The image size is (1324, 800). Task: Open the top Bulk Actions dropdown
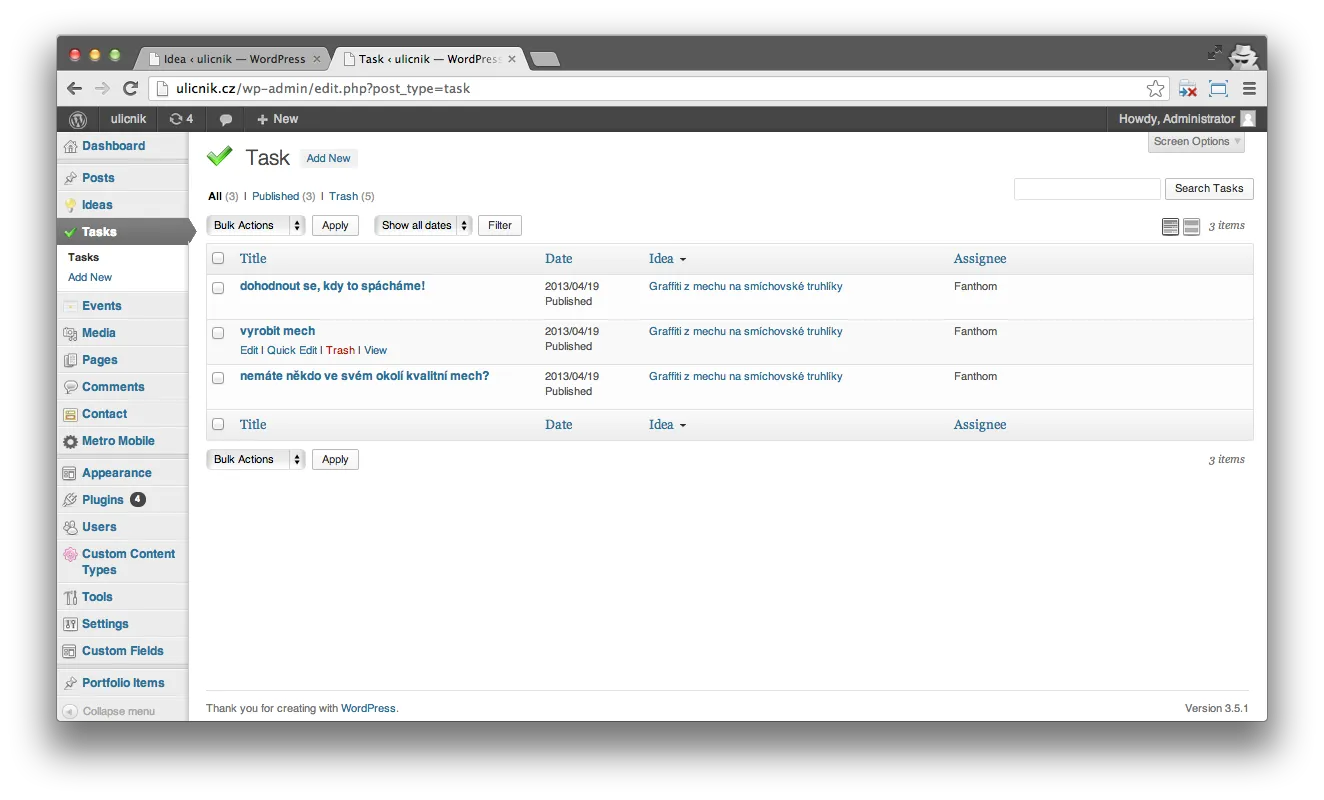255,226
